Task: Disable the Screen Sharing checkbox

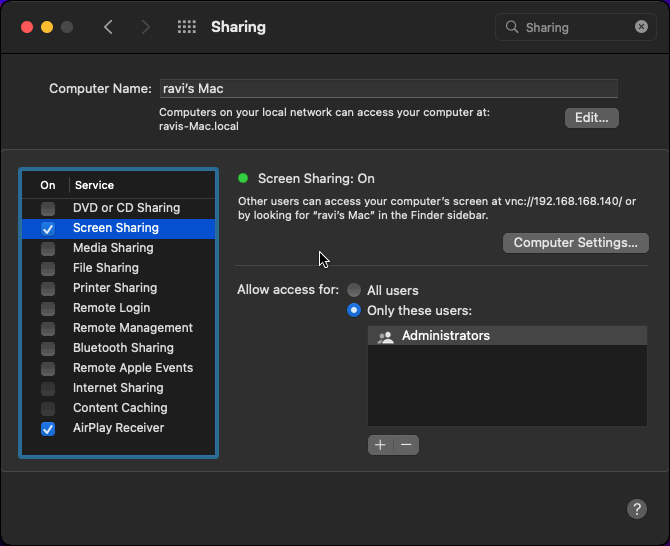Action: (48, 228)
